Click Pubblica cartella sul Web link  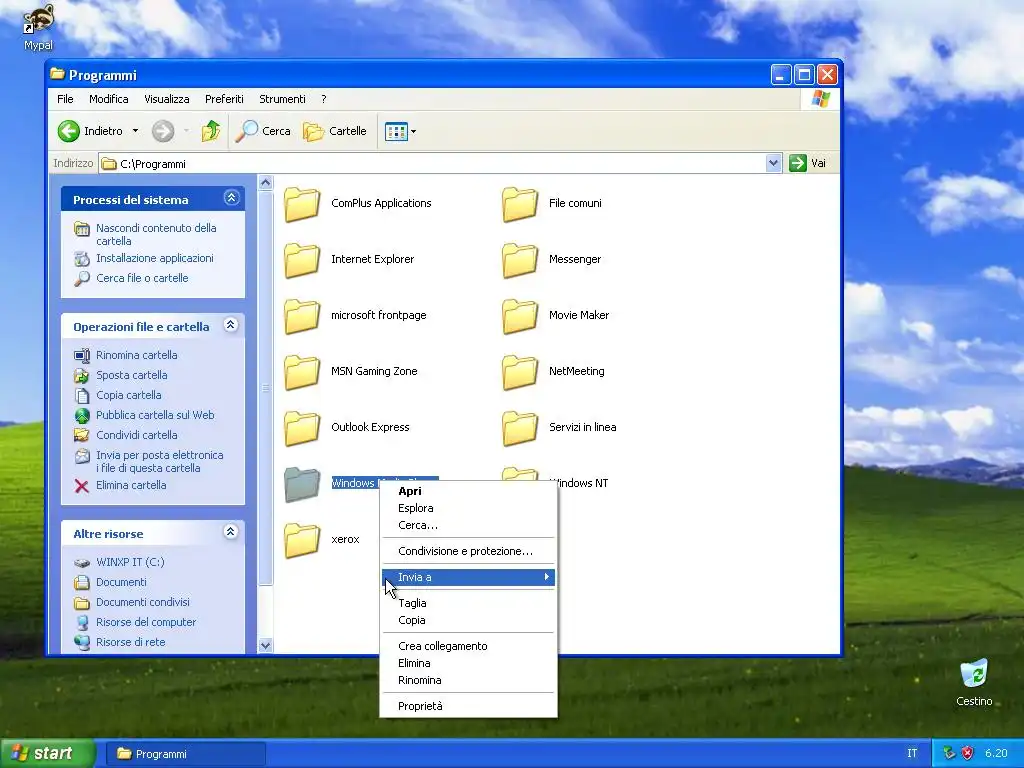(x=155, y=415)
